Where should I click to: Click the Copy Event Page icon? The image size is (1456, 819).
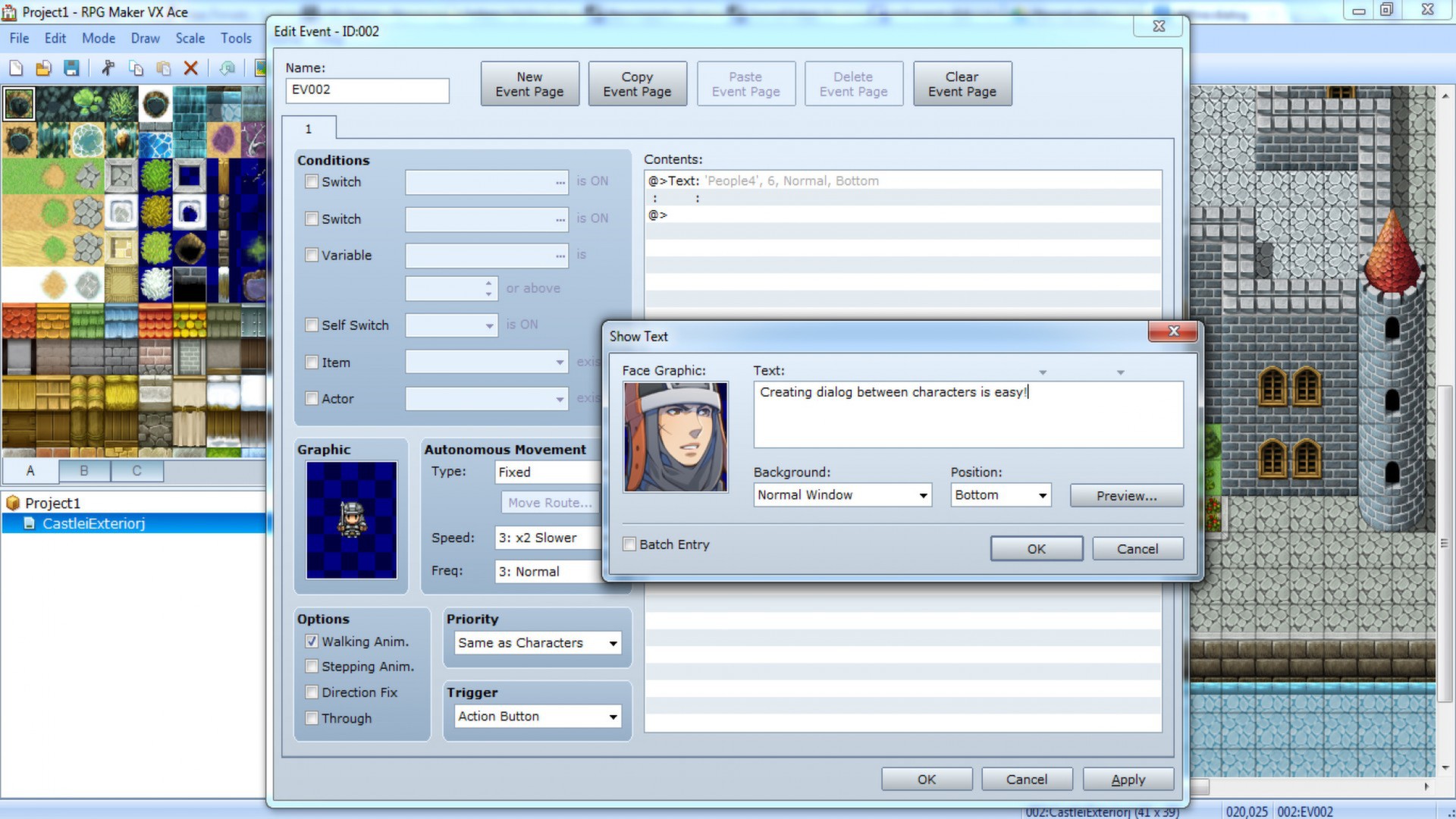point(637,84)
